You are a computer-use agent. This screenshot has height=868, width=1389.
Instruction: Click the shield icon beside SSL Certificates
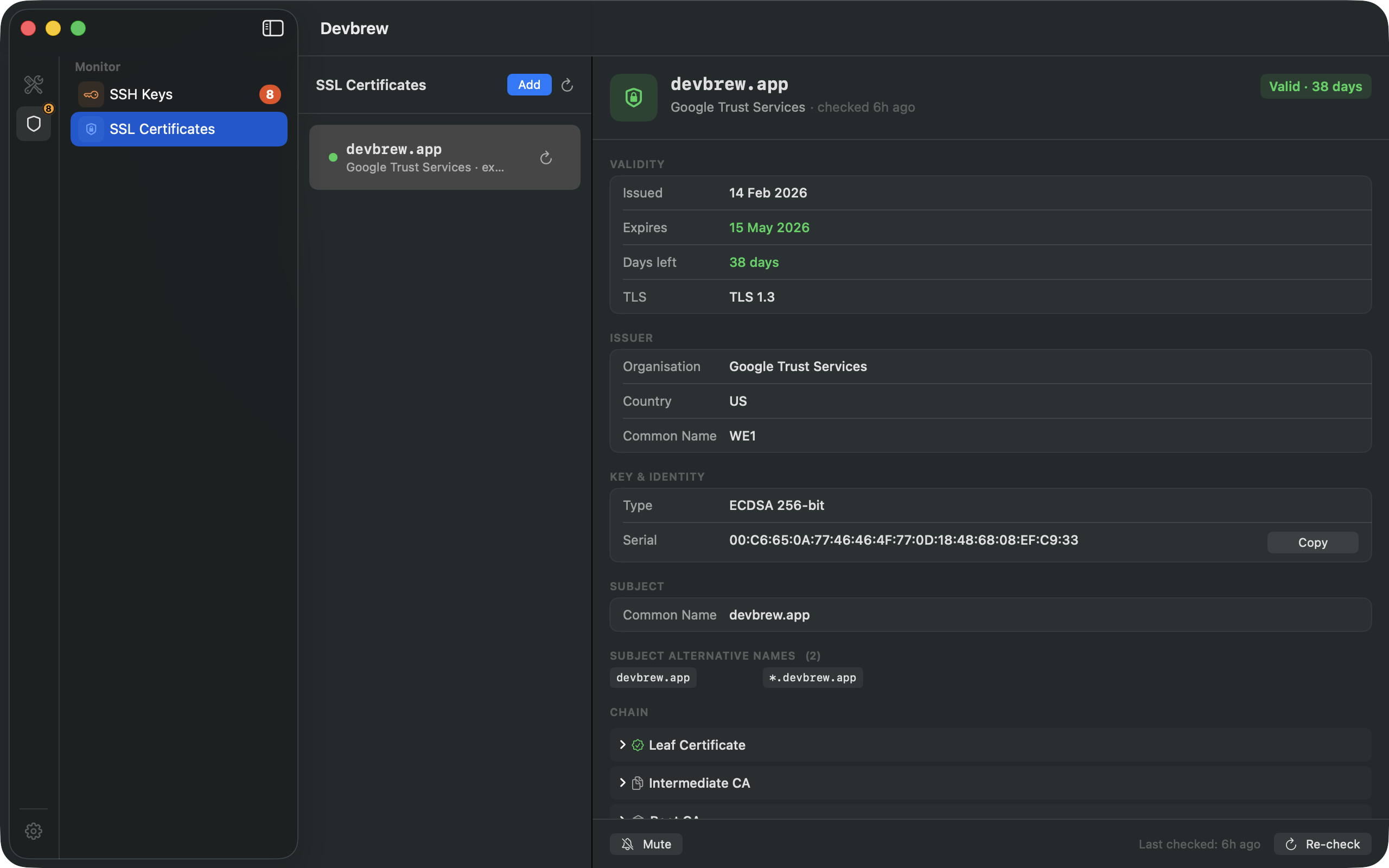[x=92, y=129]
